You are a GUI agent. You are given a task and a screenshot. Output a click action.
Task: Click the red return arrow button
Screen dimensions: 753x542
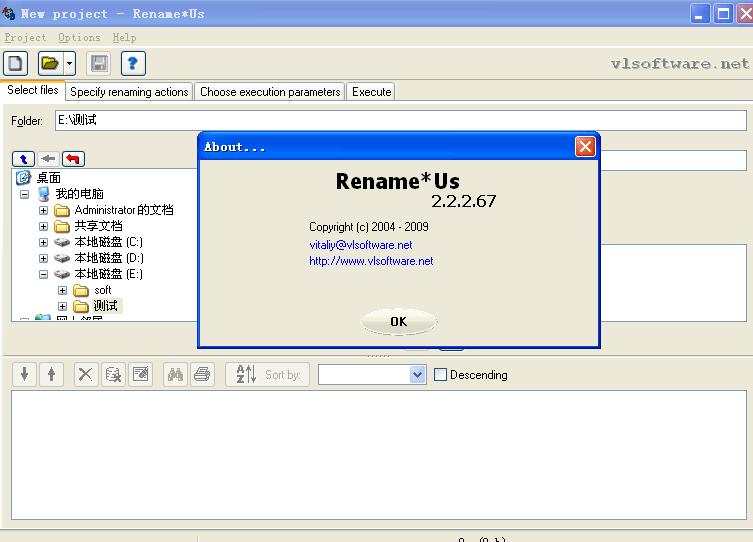73,158
